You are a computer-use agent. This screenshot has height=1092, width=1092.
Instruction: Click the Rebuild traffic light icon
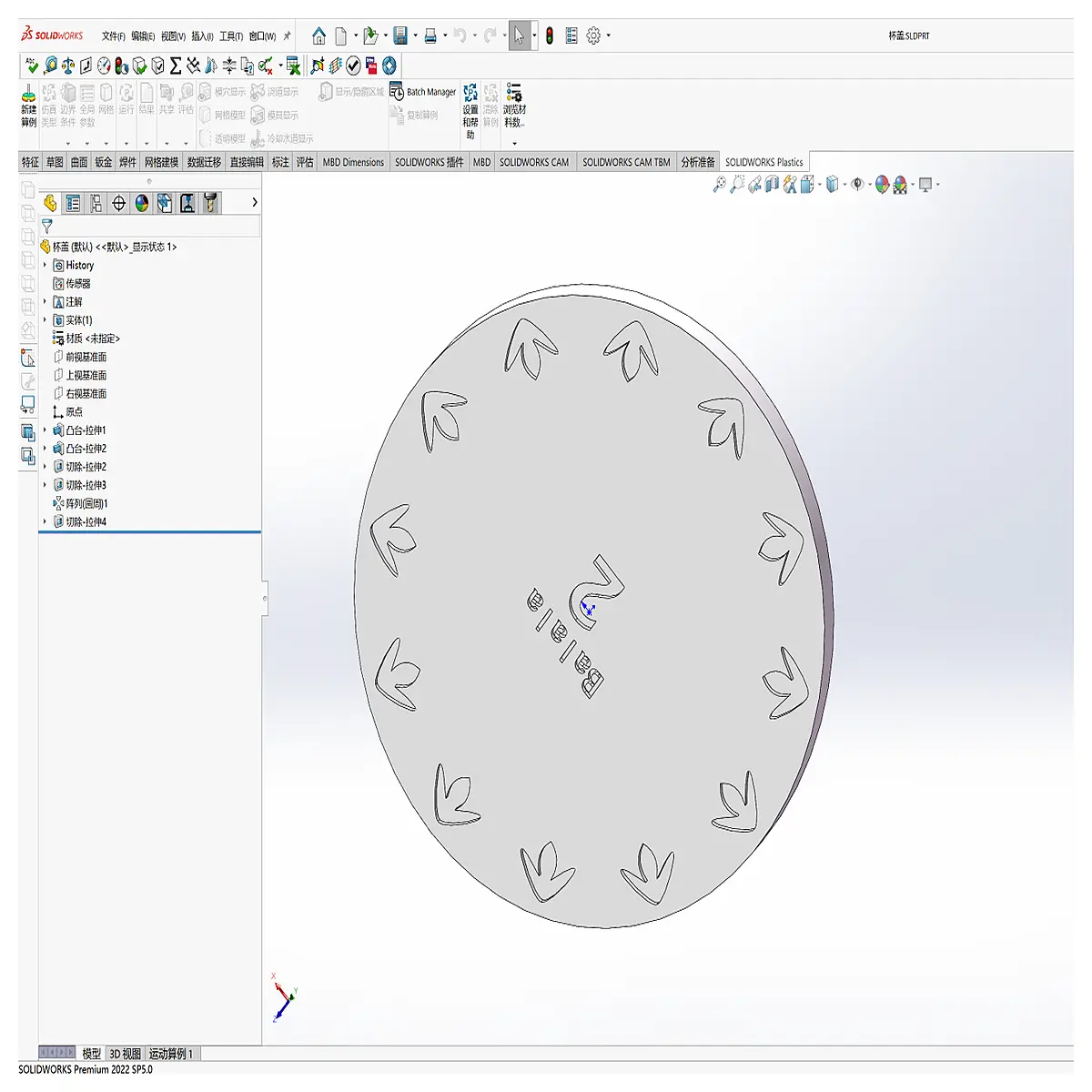click(x=550, y=35)
